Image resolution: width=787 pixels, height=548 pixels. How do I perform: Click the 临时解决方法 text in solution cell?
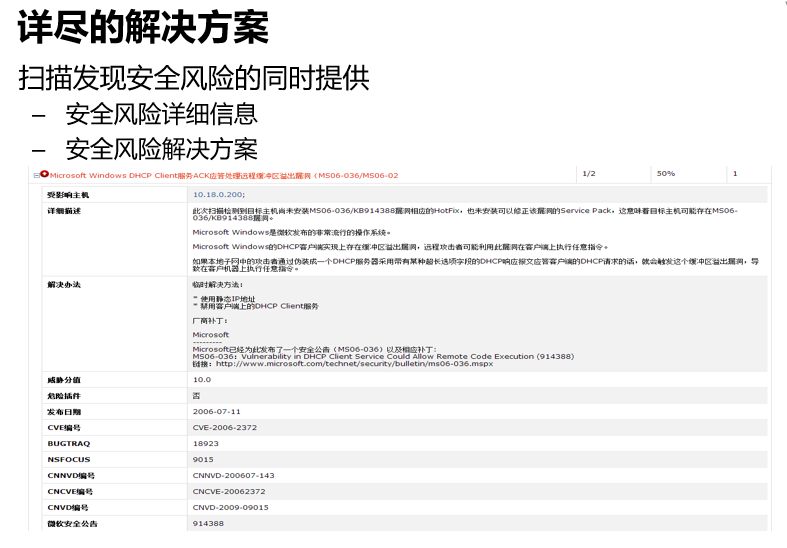coord(217,285)
